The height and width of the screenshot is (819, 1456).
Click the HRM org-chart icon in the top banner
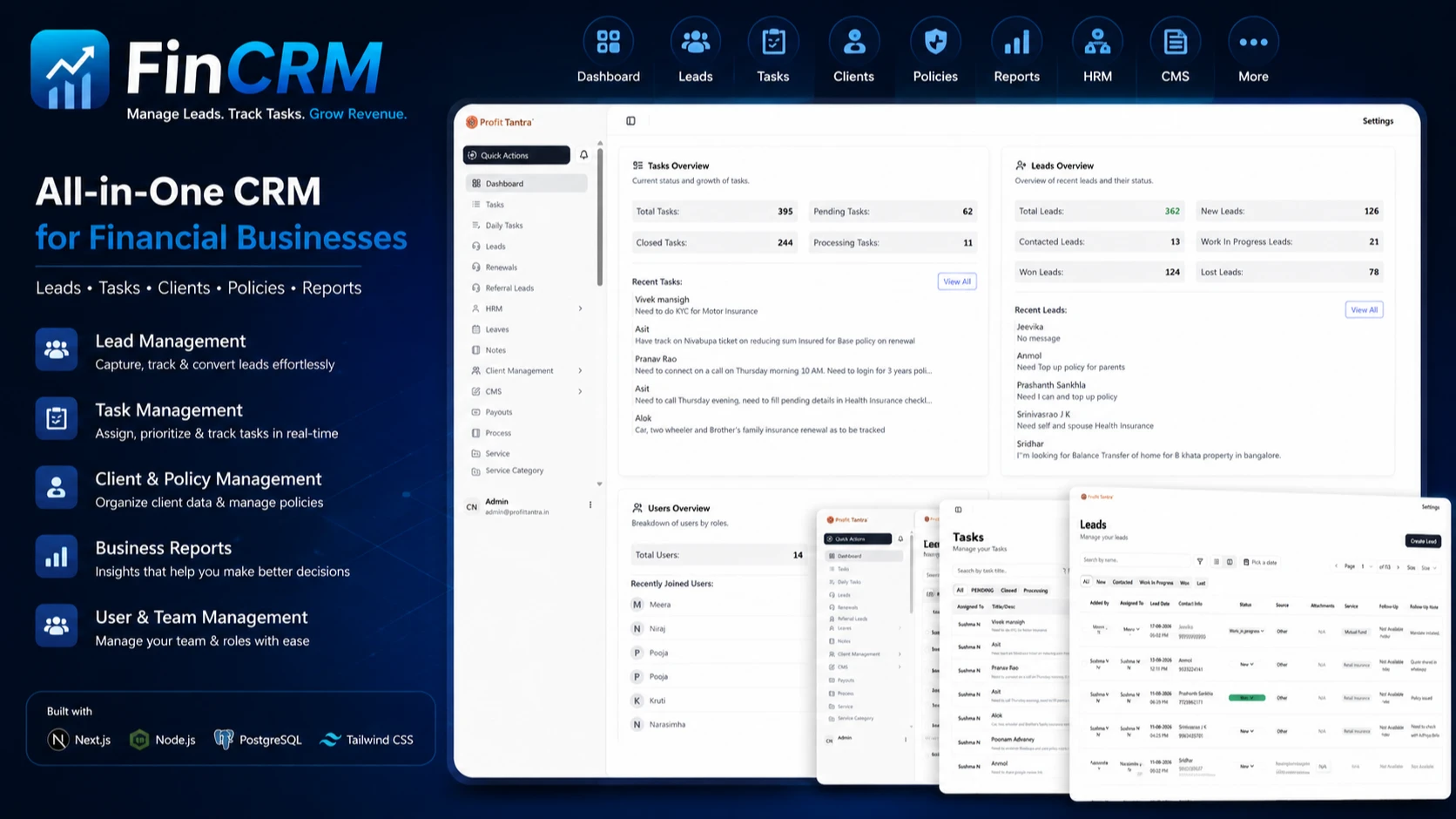point(1097,41)
